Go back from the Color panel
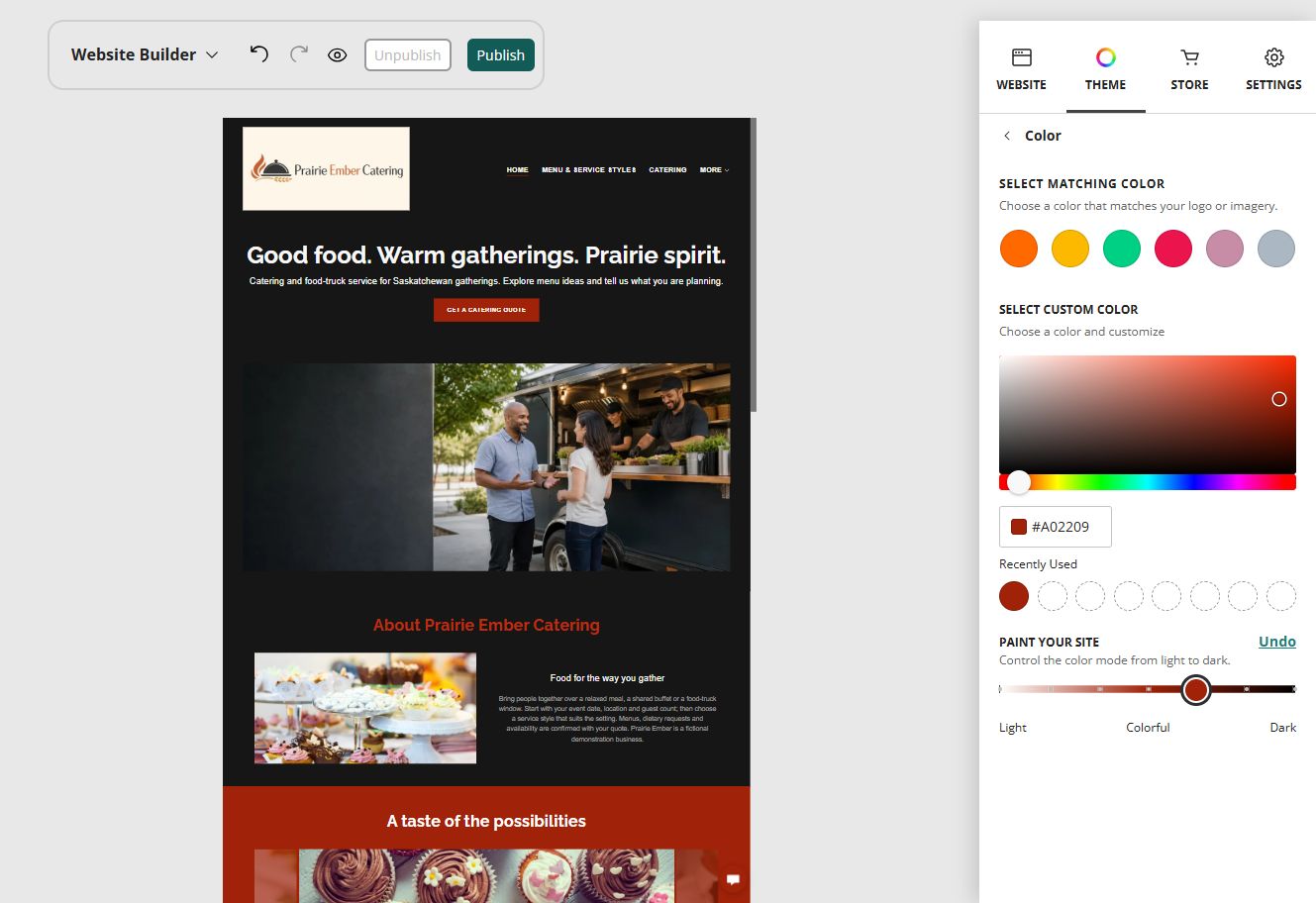This screenshot has height=903, width=1316. click(x=1007, y=136)
